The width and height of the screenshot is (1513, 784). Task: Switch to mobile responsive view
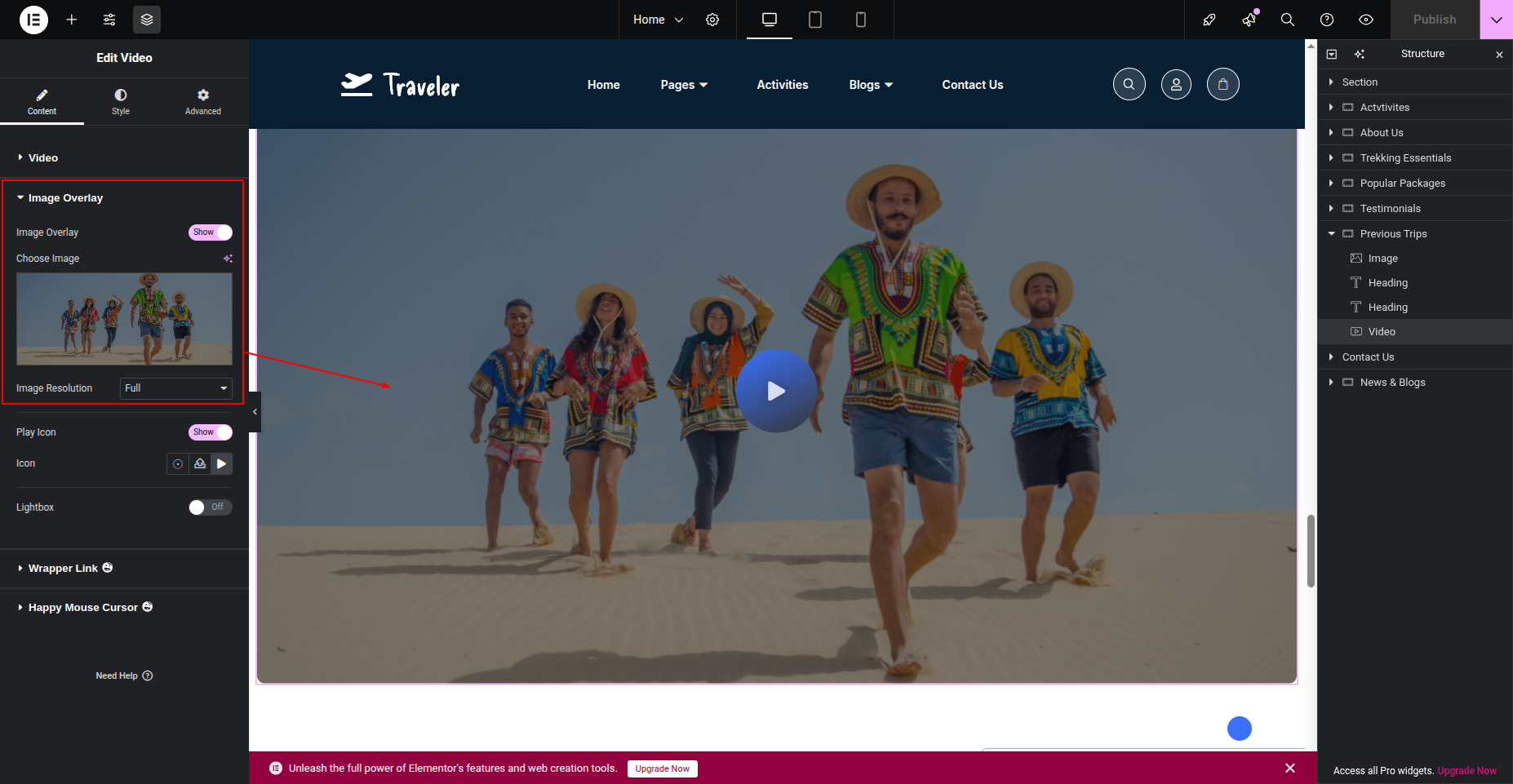point(860,20)
